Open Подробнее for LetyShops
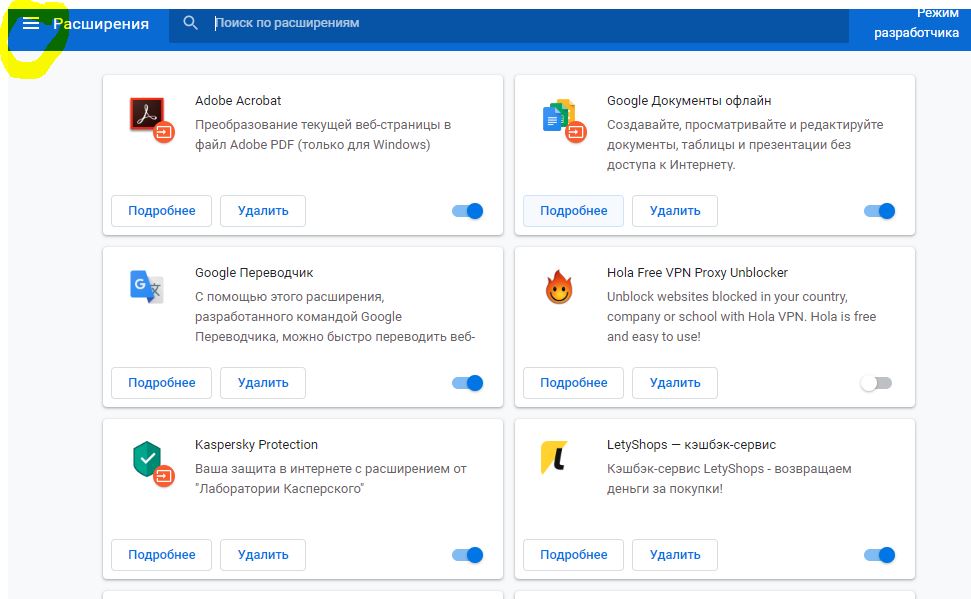Viewport: 971px width, 599px height. [573, 555]
